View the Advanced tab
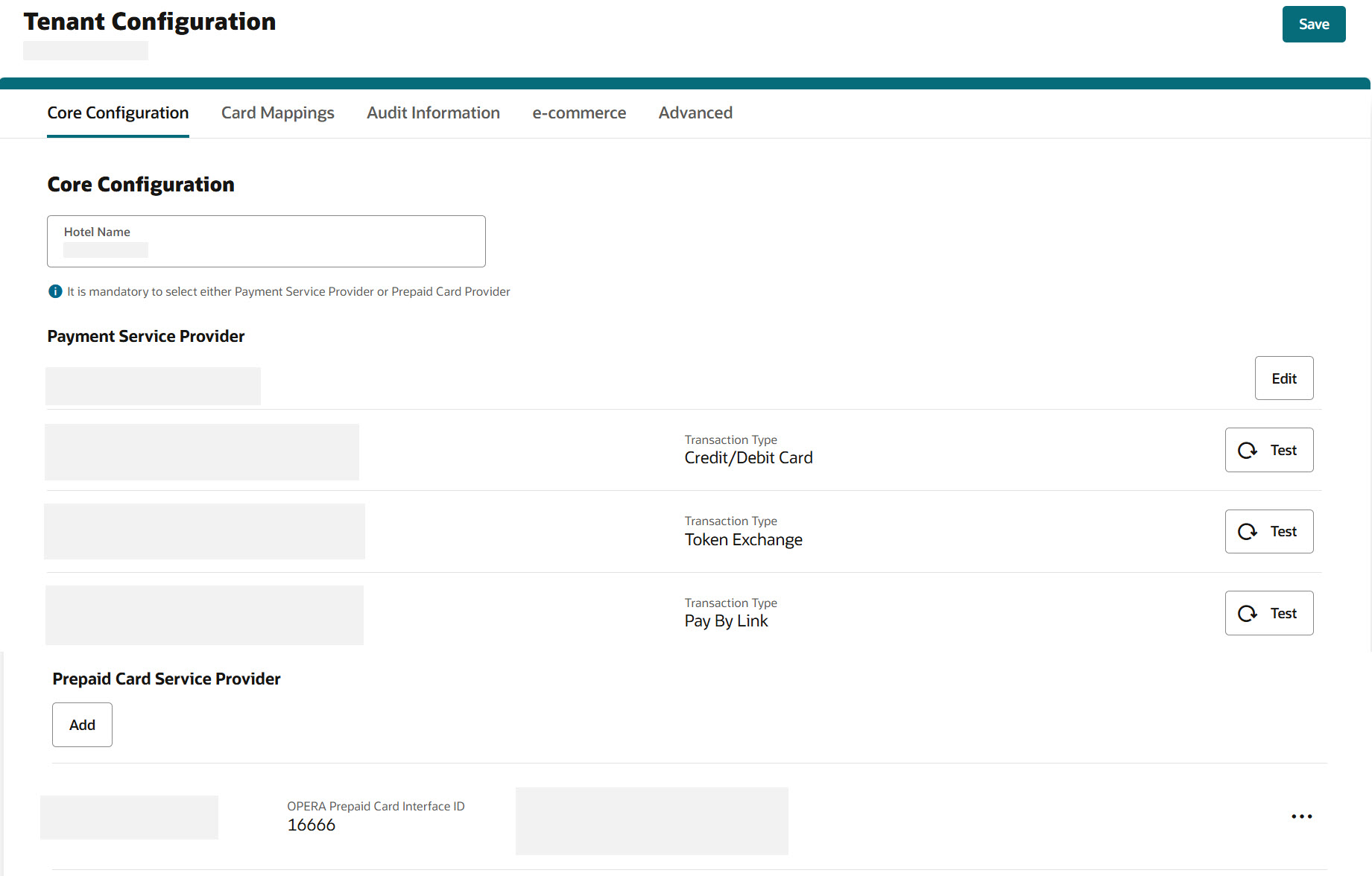 click(695, 112)
